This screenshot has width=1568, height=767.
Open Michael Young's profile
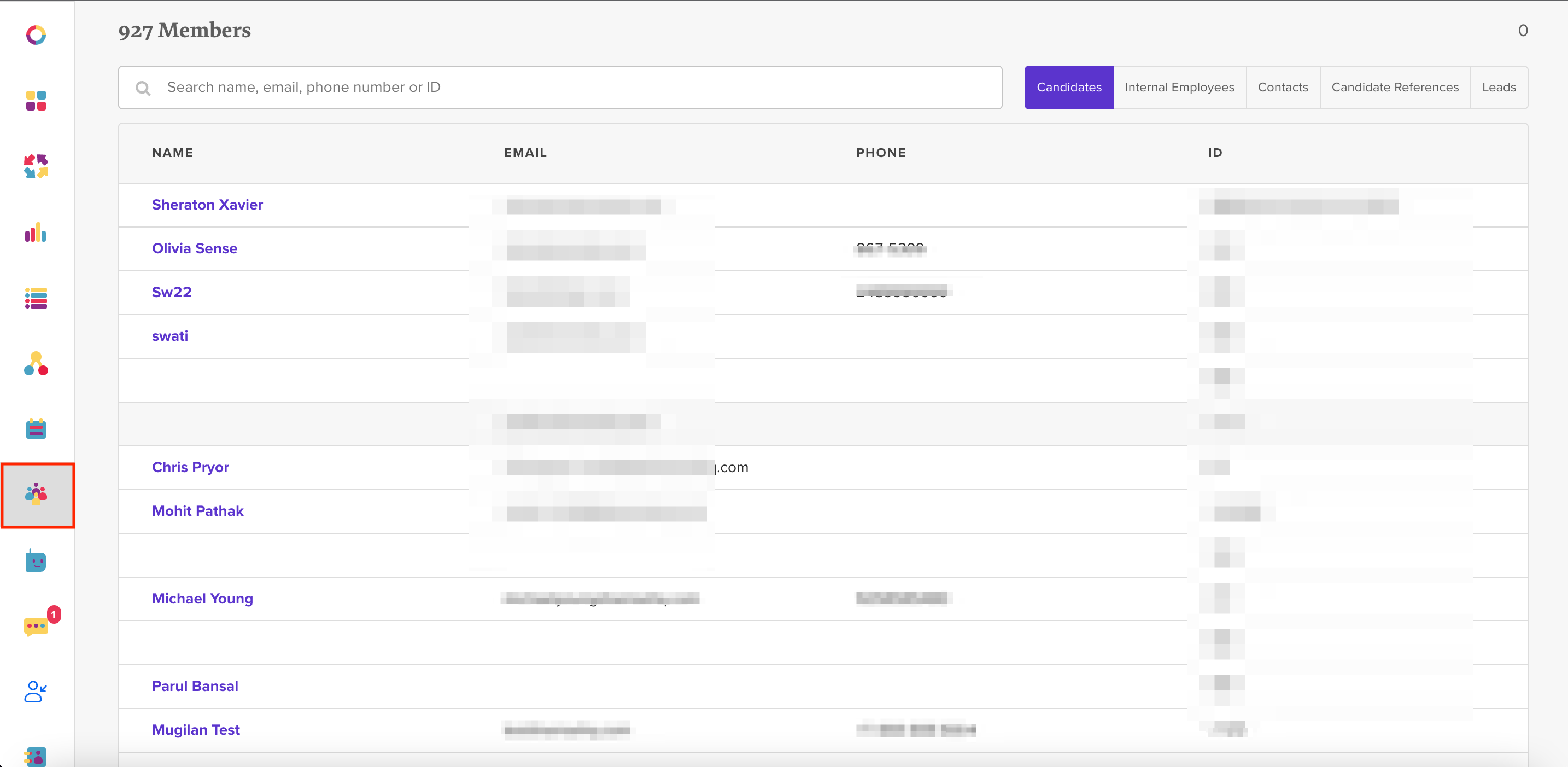click(x=202, y=599)
